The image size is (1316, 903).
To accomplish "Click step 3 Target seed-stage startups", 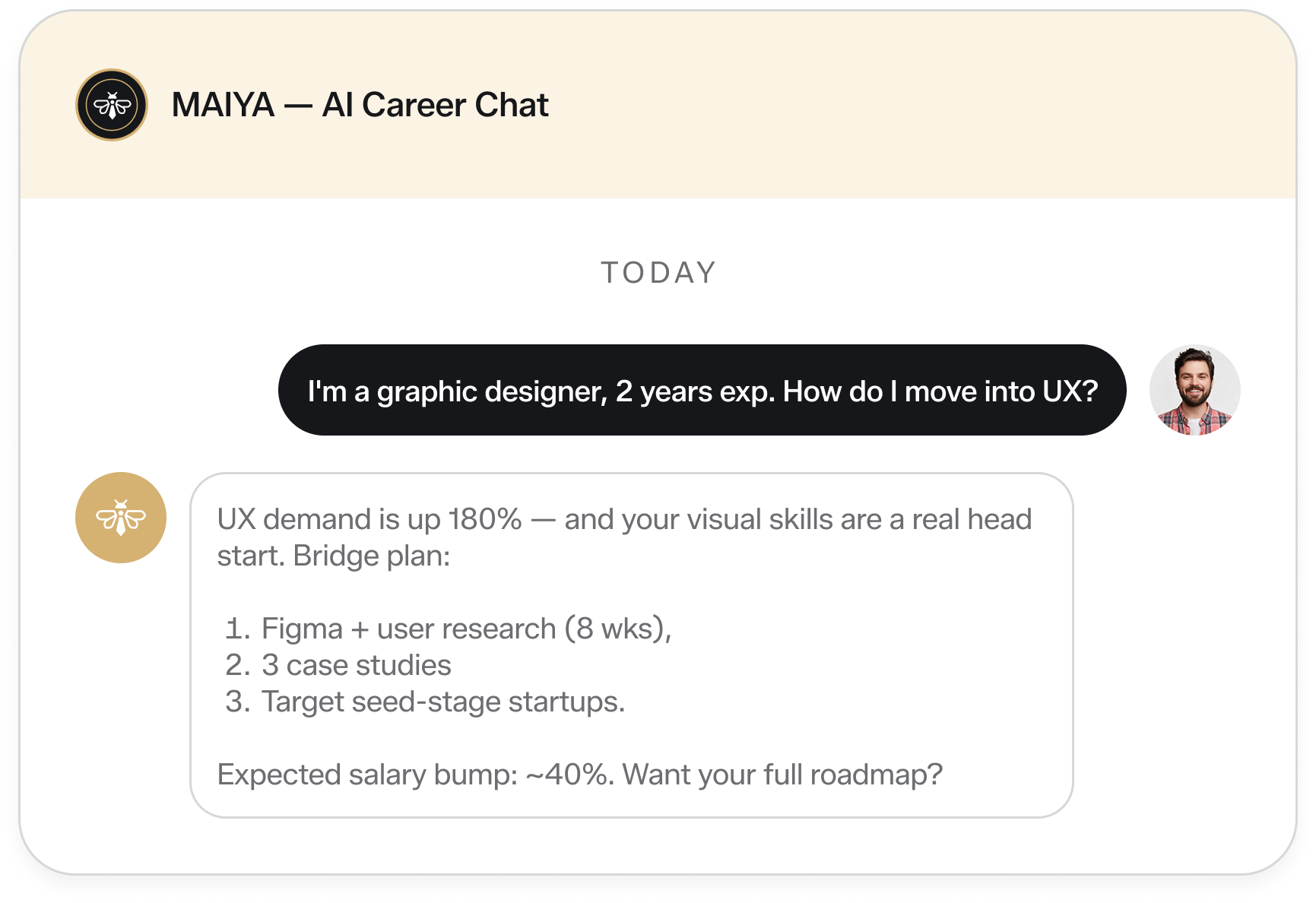I will (425, 702).
